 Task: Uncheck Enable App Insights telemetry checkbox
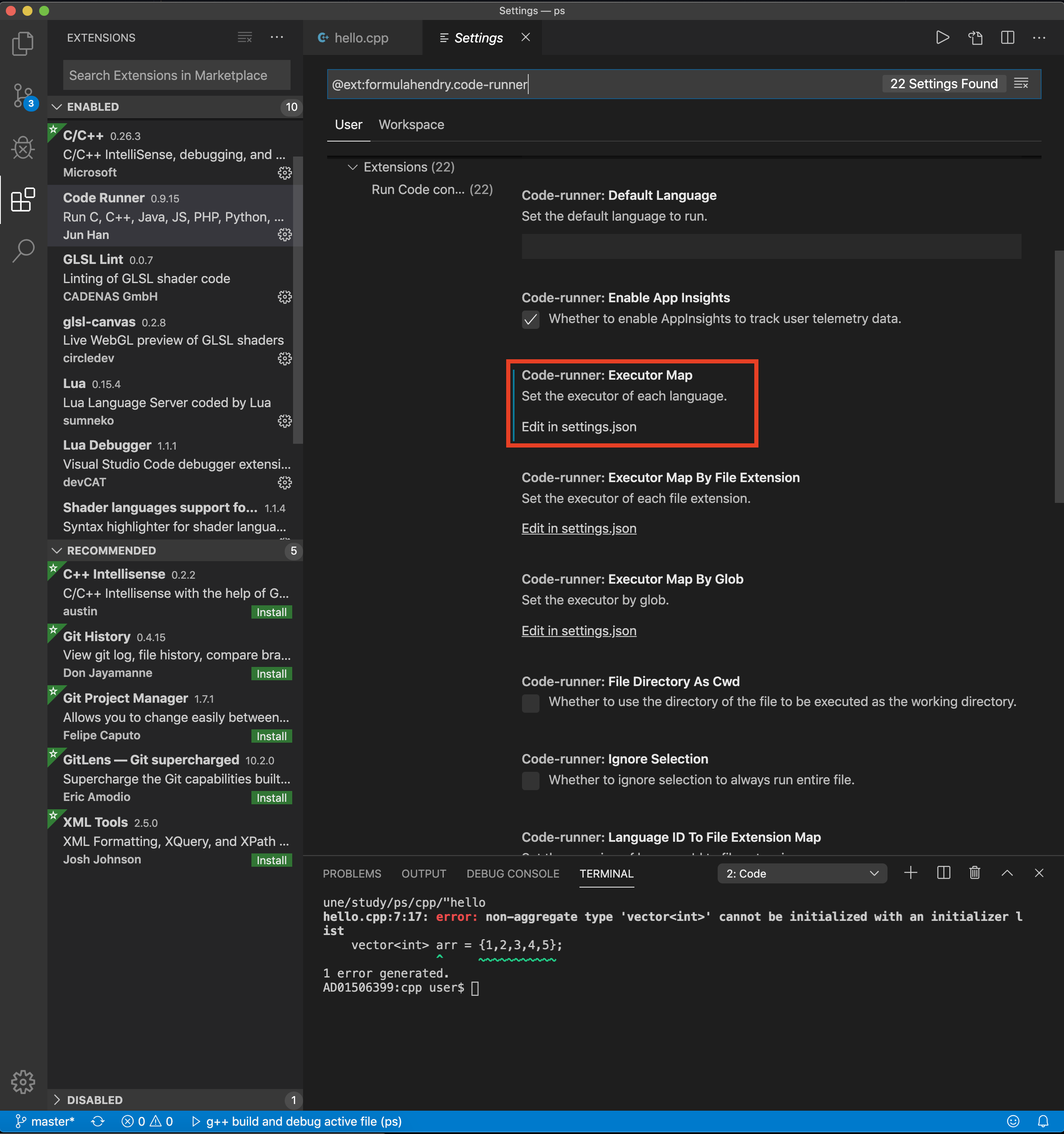pyautogui.click(x=530, y=319)
